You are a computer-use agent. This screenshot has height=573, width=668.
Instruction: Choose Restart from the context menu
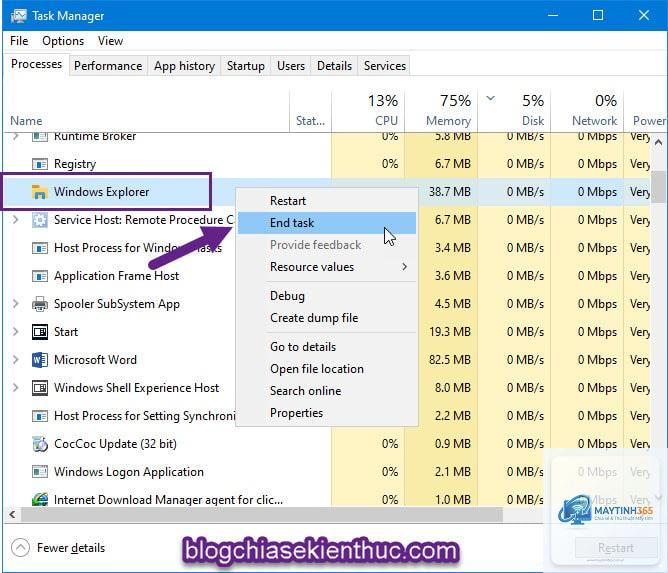pos(327,201)
